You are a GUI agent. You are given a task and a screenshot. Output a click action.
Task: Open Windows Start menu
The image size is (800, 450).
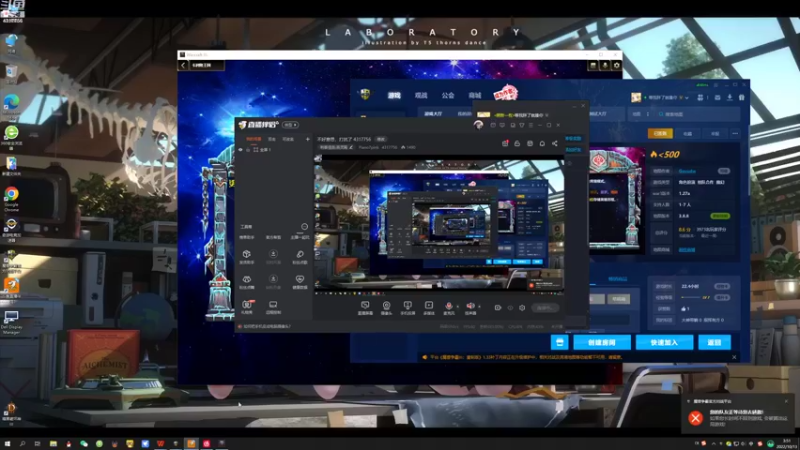tap(7, 443)
